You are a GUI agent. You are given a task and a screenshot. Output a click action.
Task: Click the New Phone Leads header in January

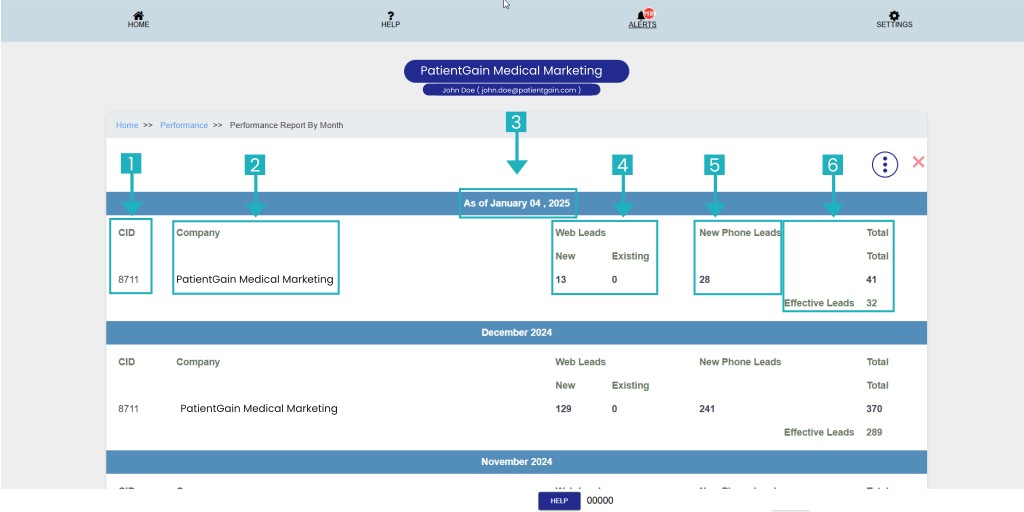pyautogui.click(x=740, y=233)
